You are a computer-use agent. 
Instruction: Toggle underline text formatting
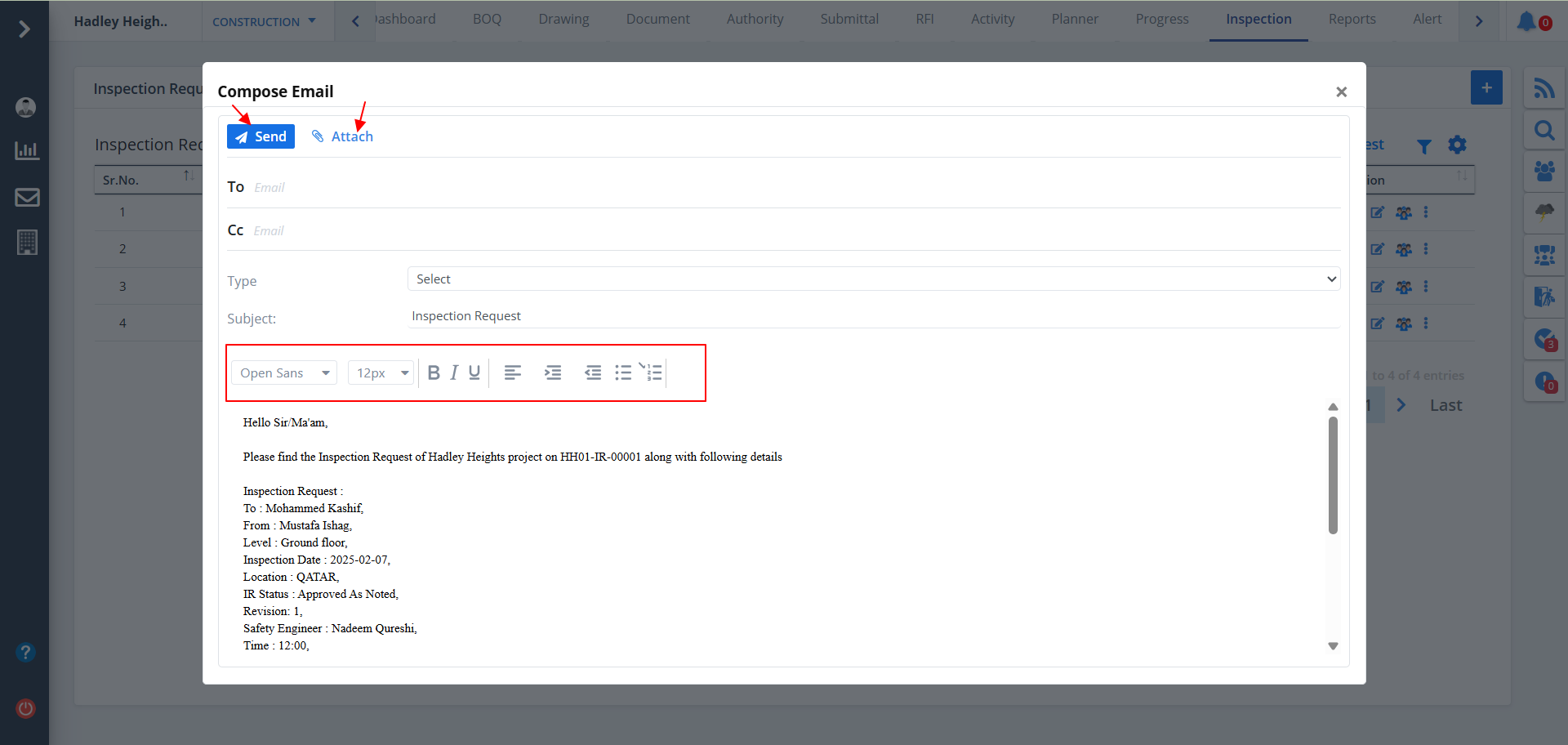click(x=474, y=373)
